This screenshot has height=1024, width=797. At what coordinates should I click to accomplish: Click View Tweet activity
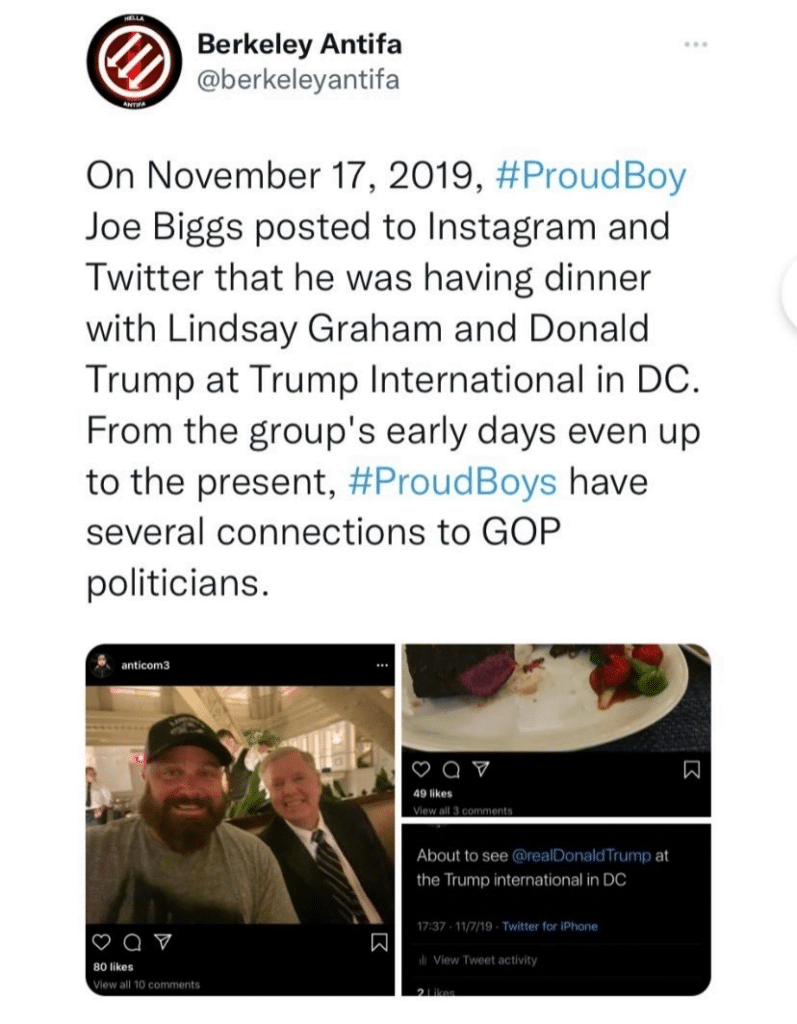click(x=484, y=960)
